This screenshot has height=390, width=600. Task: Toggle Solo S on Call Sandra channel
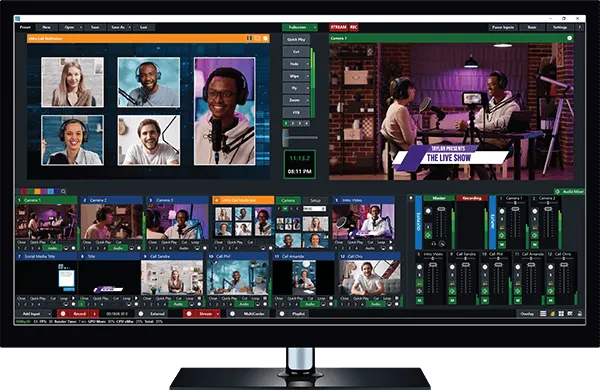(x=452, y=275)
